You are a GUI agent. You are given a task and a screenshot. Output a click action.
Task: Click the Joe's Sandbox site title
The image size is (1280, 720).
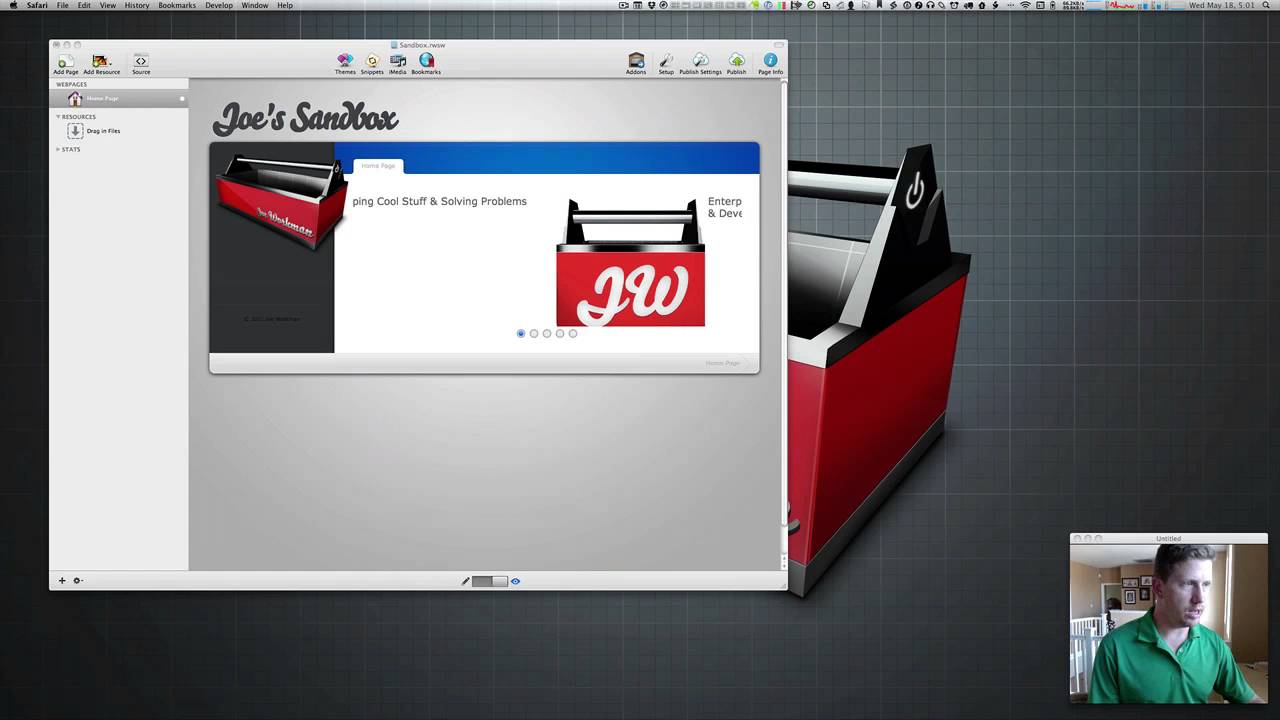pos(305,118)
